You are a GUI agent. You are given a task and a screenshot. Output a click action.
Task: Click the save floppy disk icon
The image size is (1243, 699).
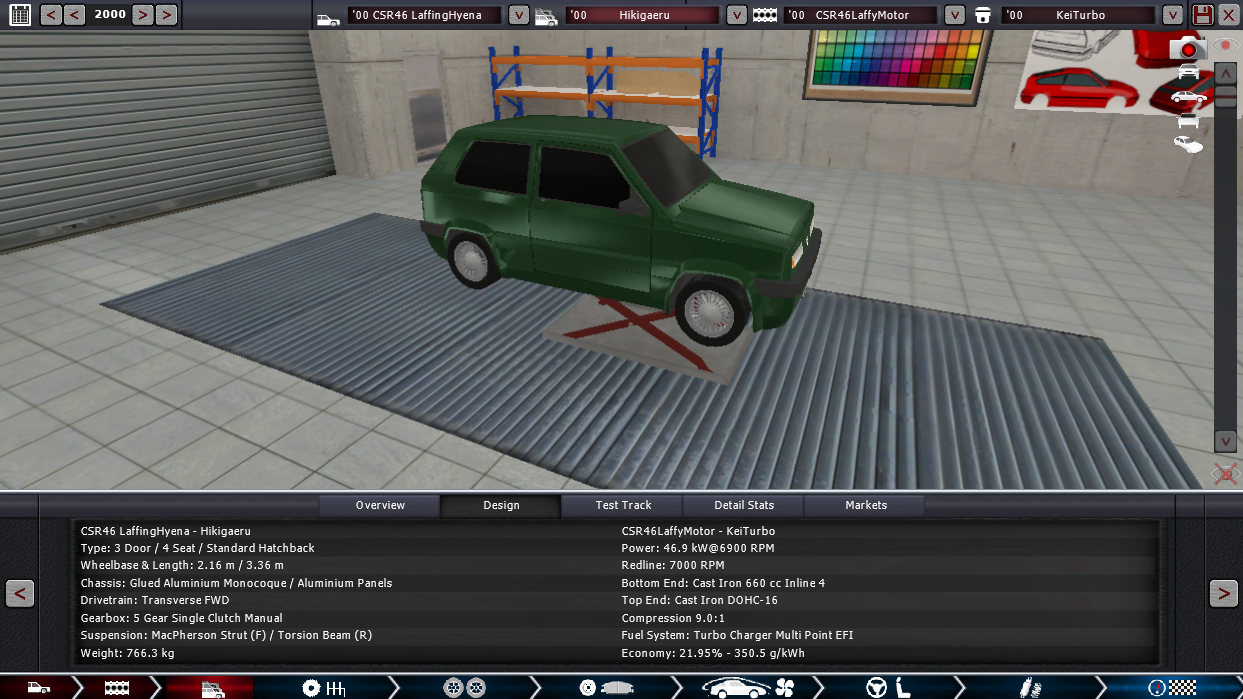tap(1203, 15)
